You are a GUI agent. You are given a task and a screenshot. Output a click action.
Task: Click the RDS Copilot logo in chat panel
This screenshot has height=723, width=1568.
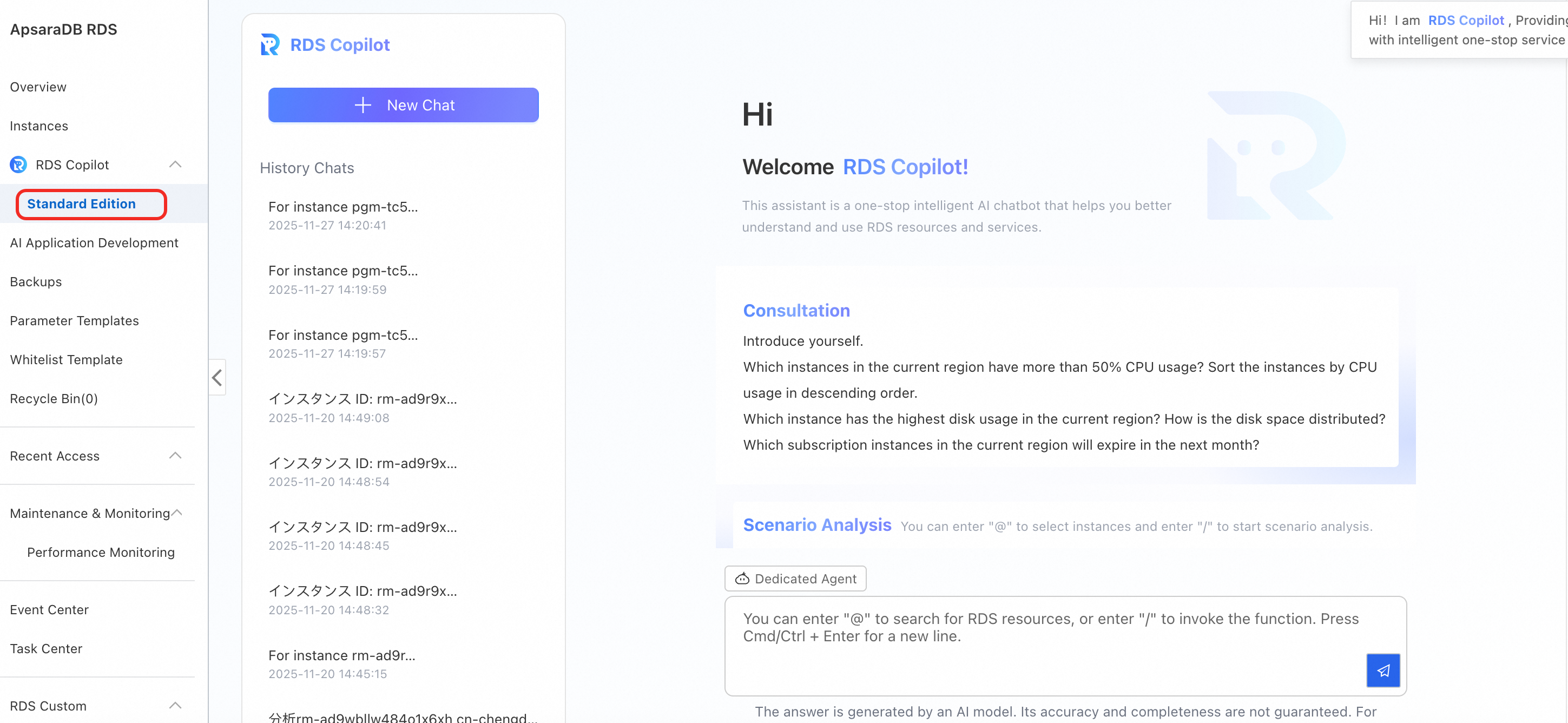(x=269, y=44)
